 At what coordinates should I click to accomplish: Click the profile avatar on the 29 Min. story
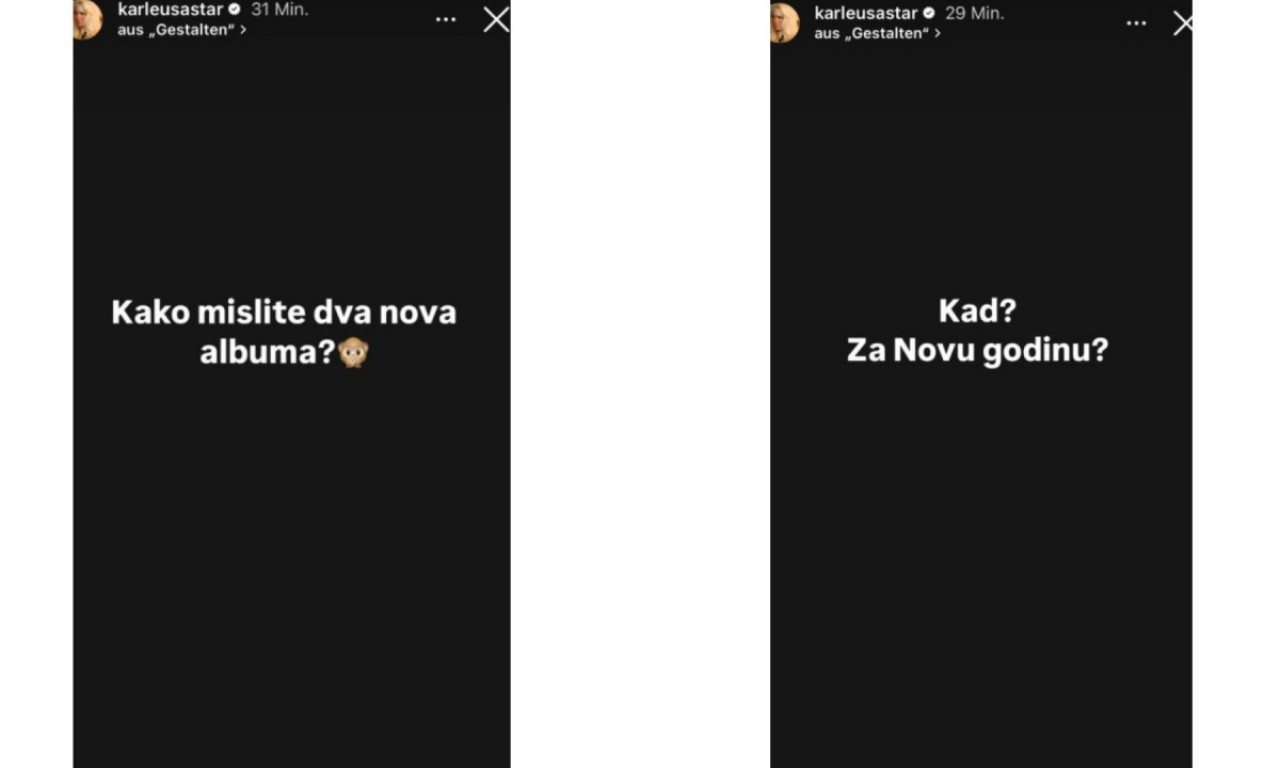784,22
